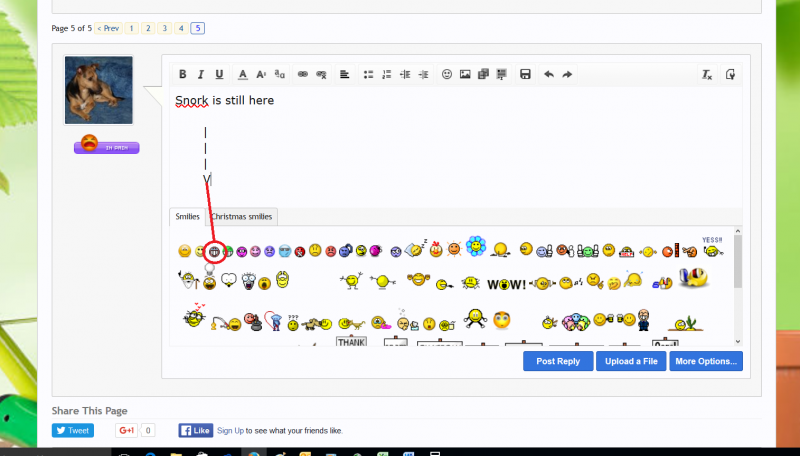Screen dimensions: 800x456
Task: Redo the last edit
Action: click(567, 74)
